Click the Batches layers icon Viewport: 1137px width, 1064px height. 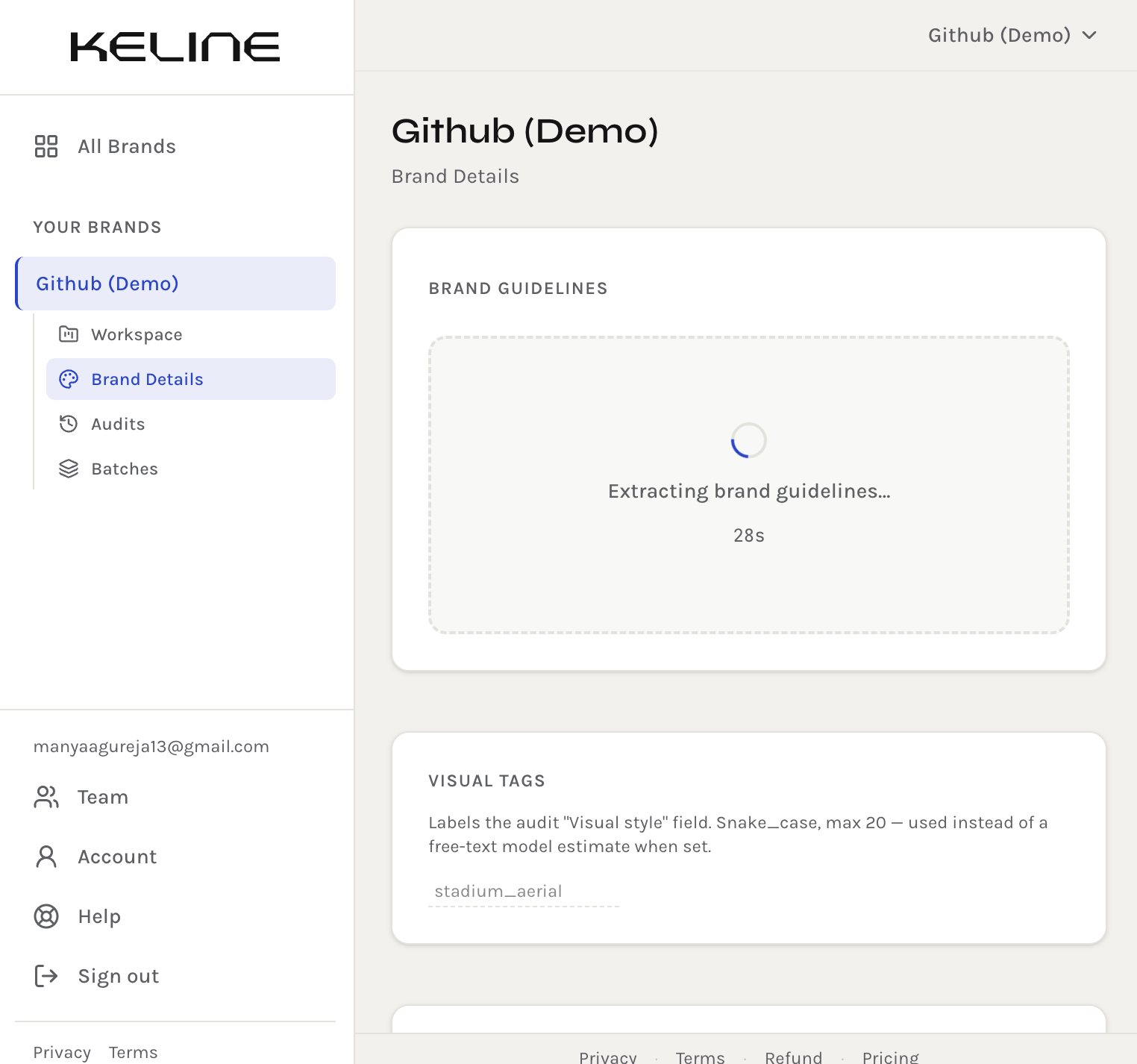pos(69,469)
